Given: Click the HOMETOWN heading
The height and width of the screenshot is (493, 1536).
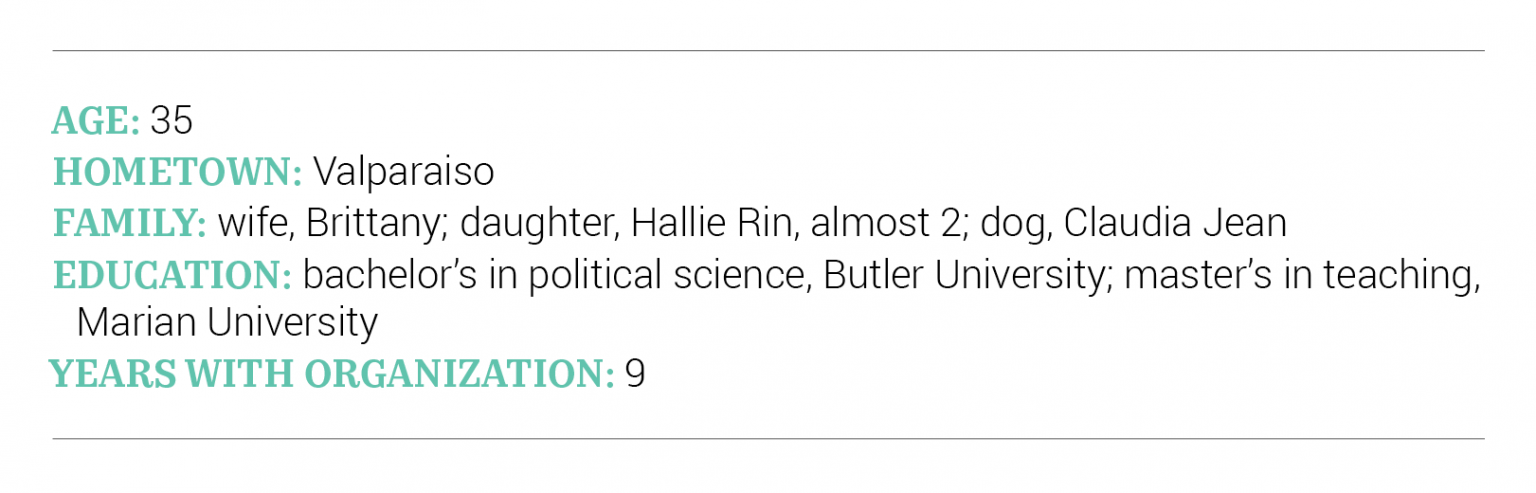Looking at the screenshot, I should coord(178,172).
